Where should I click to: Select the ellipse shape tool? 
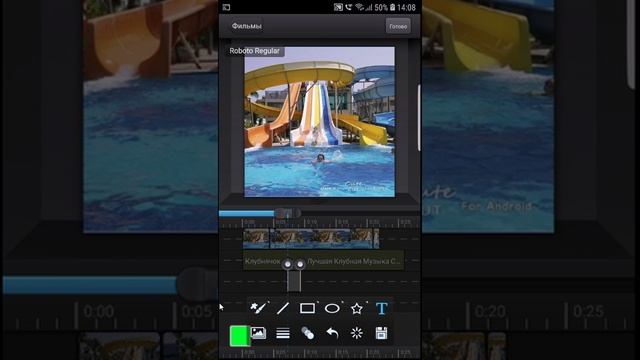point(332,308)
